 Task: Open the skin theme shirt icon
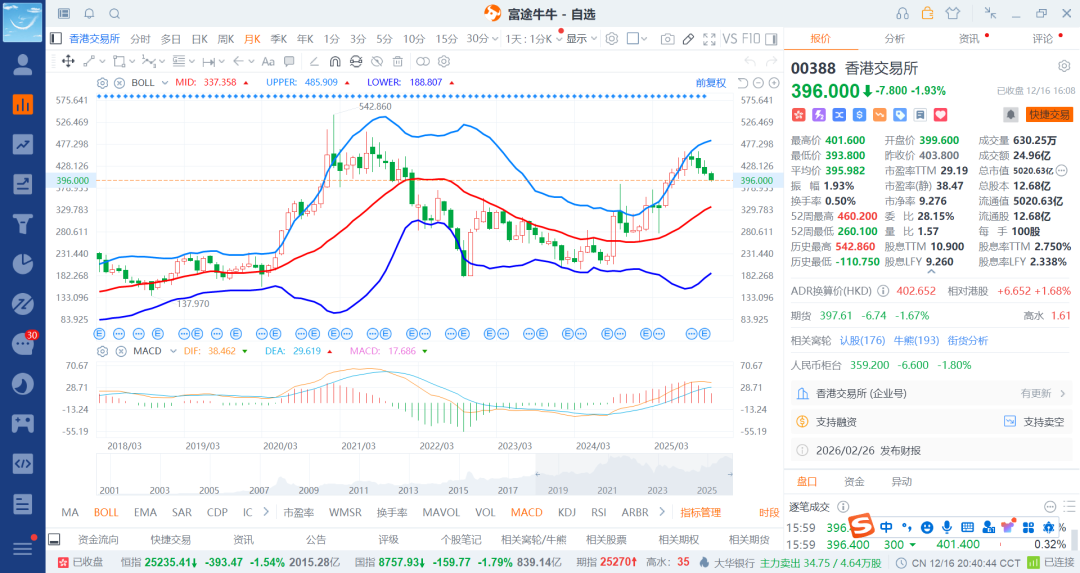[x=952, y=13]
